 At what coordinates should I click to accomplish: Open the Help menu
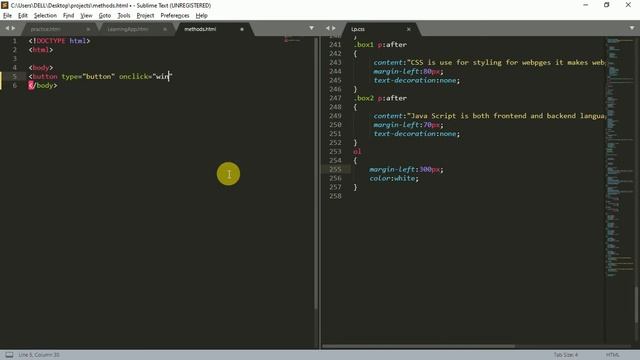click(x=202, y=16)
